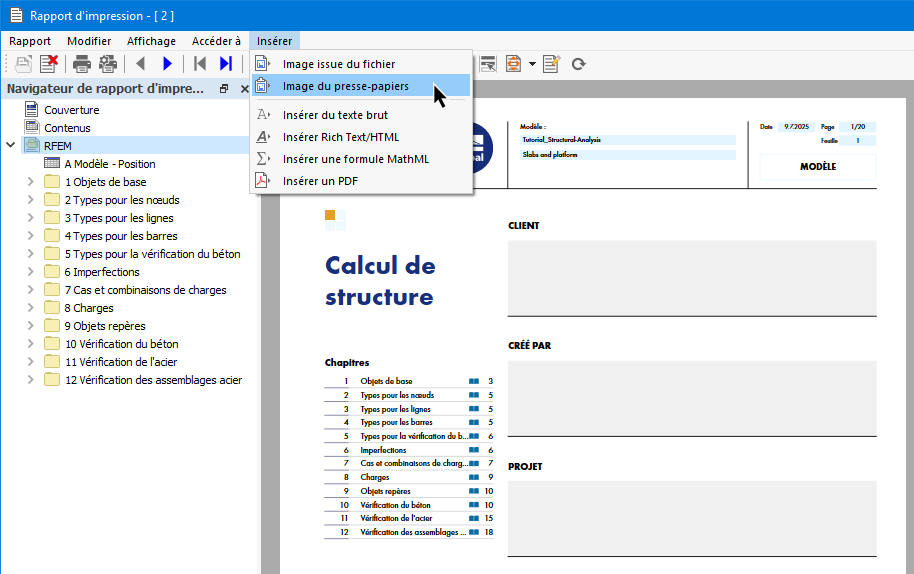The width and height of the screenshot is (914, 574).
Task: Expand 3 Types pour les lignes folder
Action: point(30,218)
